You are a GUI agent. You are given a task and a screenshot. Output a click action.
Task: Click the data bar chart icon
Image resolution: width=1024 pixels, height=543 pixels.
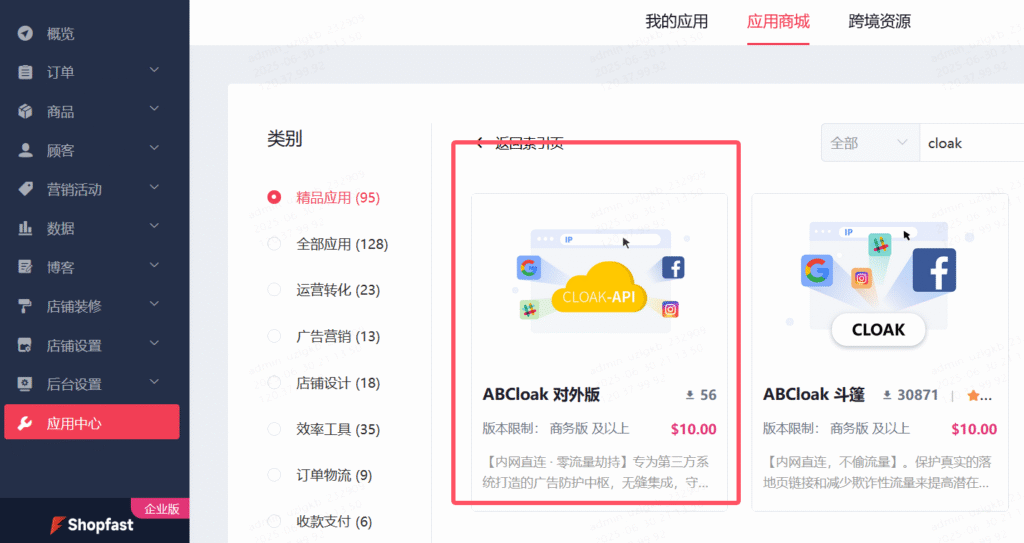[x=25, y=228]
